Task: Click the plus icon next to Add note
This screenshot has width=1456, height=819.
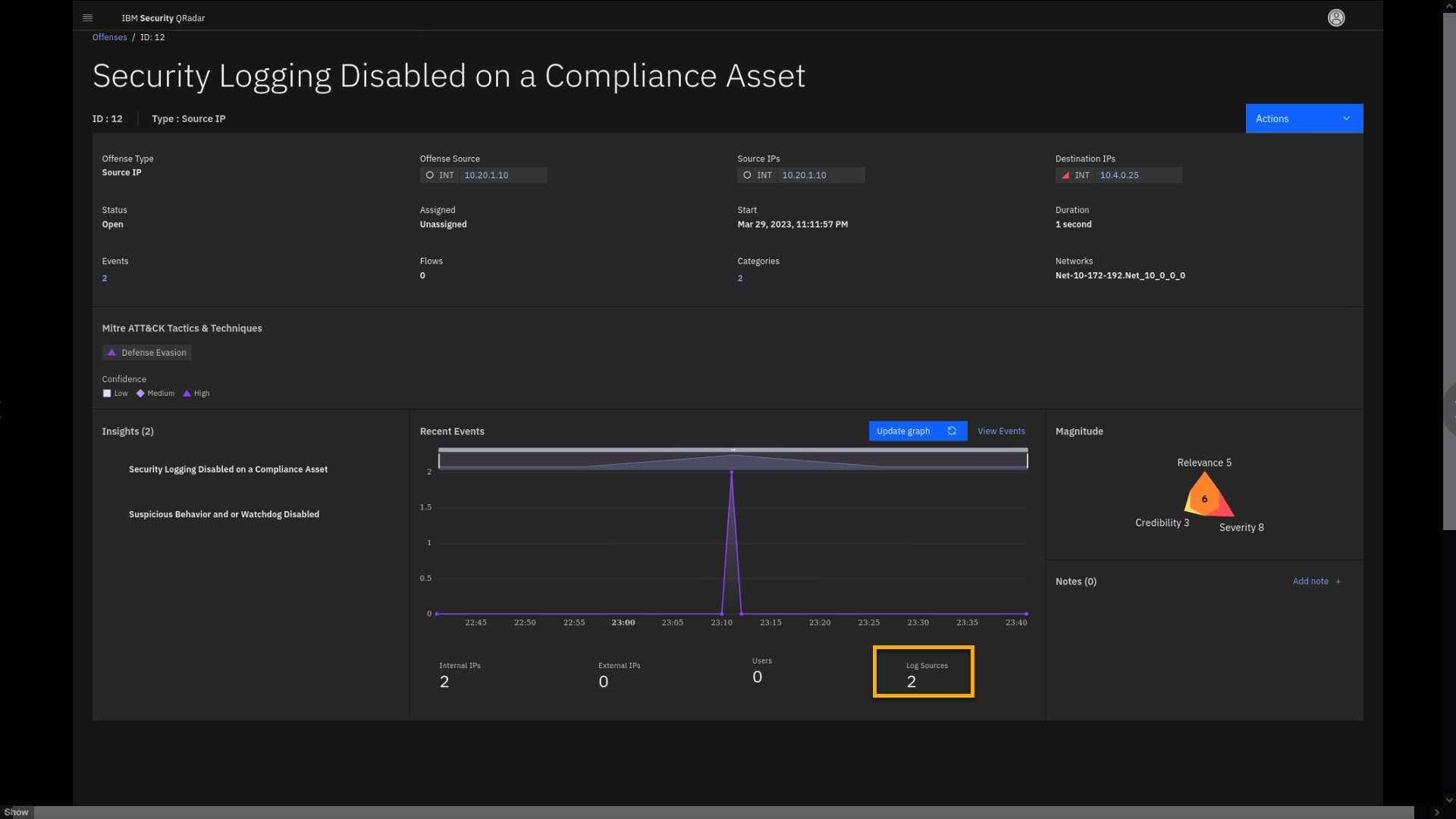Action: [x=1338, y=582]
